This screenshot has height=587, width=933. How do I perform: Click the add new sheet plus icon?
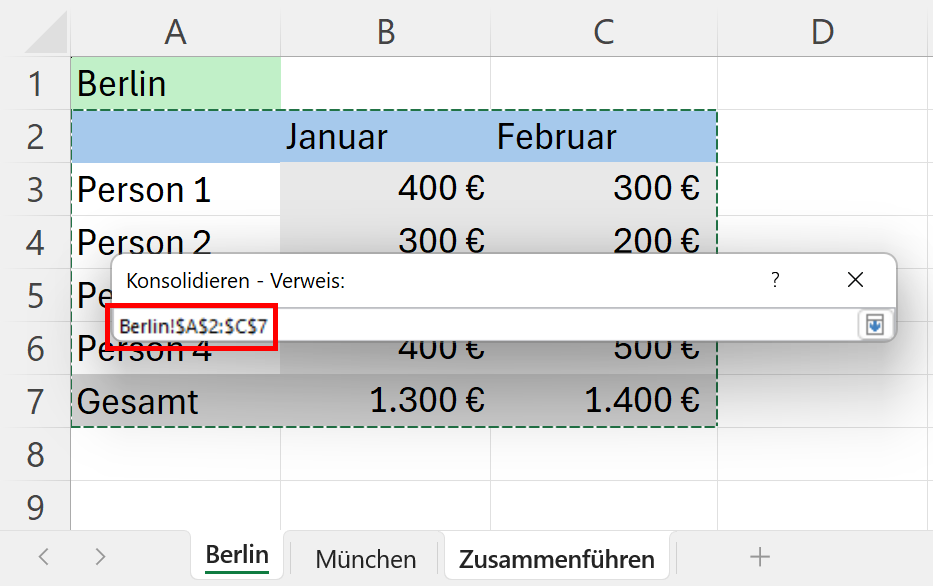tap(760, 557)
